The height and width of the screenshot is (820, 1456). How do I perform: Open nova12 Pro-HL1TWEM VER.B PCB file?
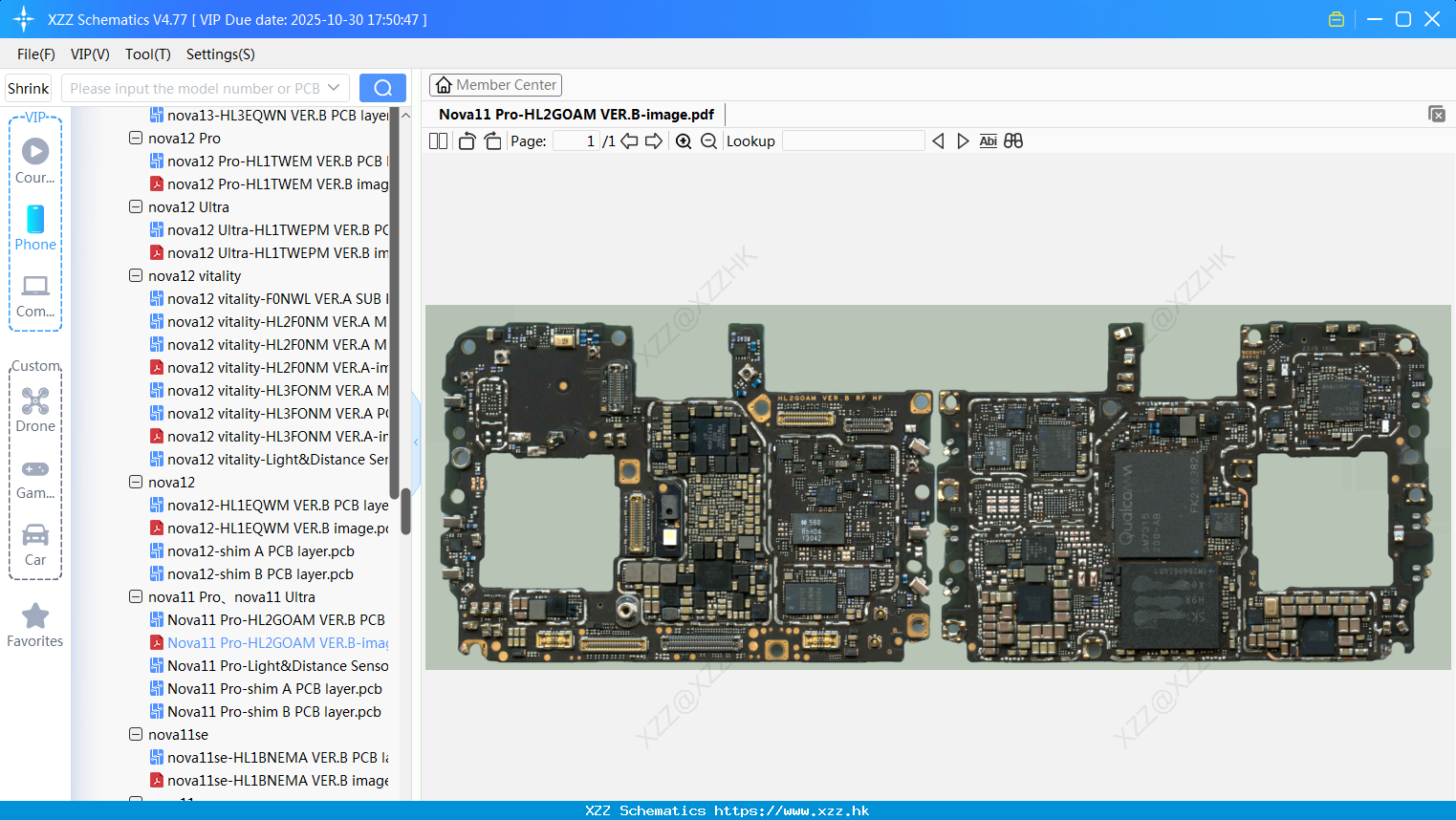(x=269, y=161)
